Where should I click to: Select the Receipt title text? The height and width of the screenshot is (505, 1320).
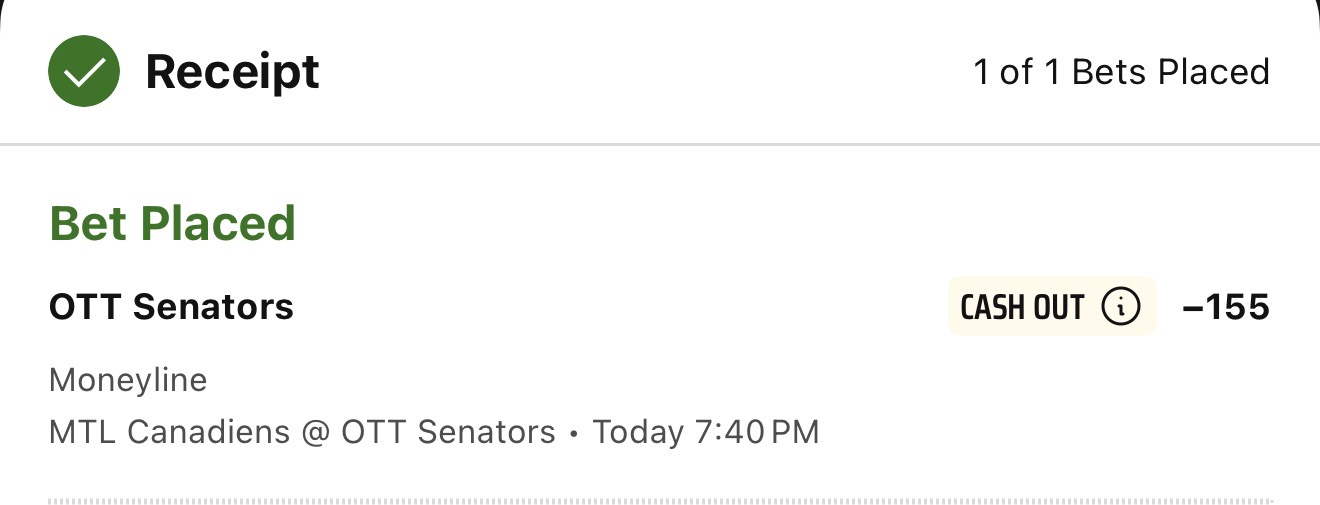click(232, 72)
